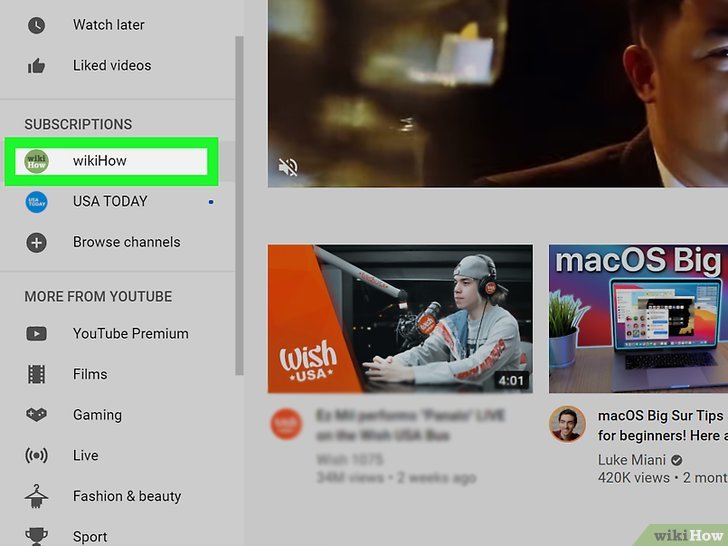
Task: Open Browse channels label
Action: tap(126, 242)
